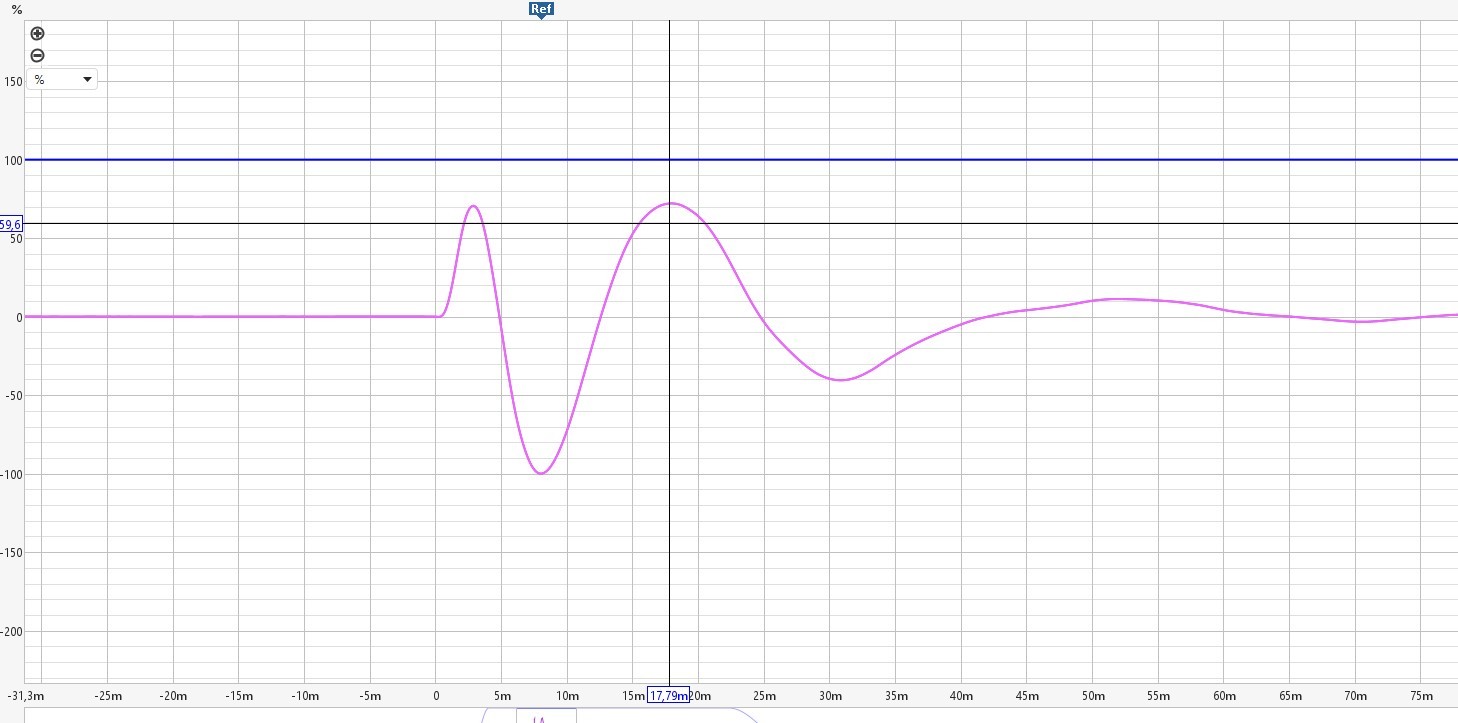Click the zoom in magnifier icon
The image size is (1458, 723).
pyautogui.click(x=38, y=33)
